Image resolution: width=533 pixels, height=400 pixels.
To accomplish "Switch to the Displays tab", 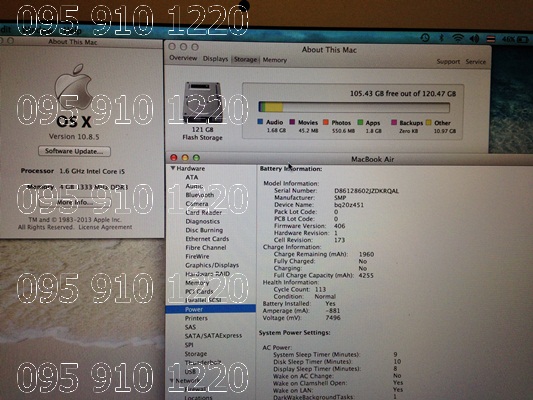I will (x=215, y=59).
